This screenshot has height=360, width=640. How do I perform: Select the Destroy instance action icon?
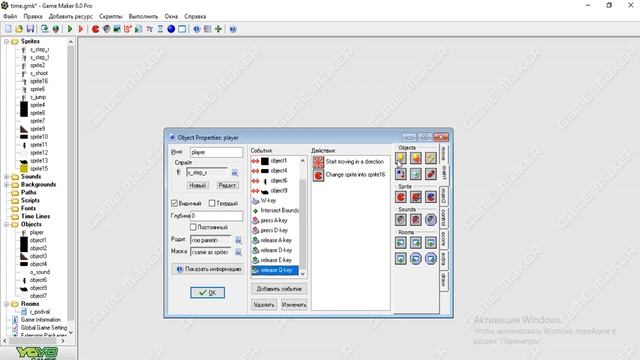click(416, 174)
